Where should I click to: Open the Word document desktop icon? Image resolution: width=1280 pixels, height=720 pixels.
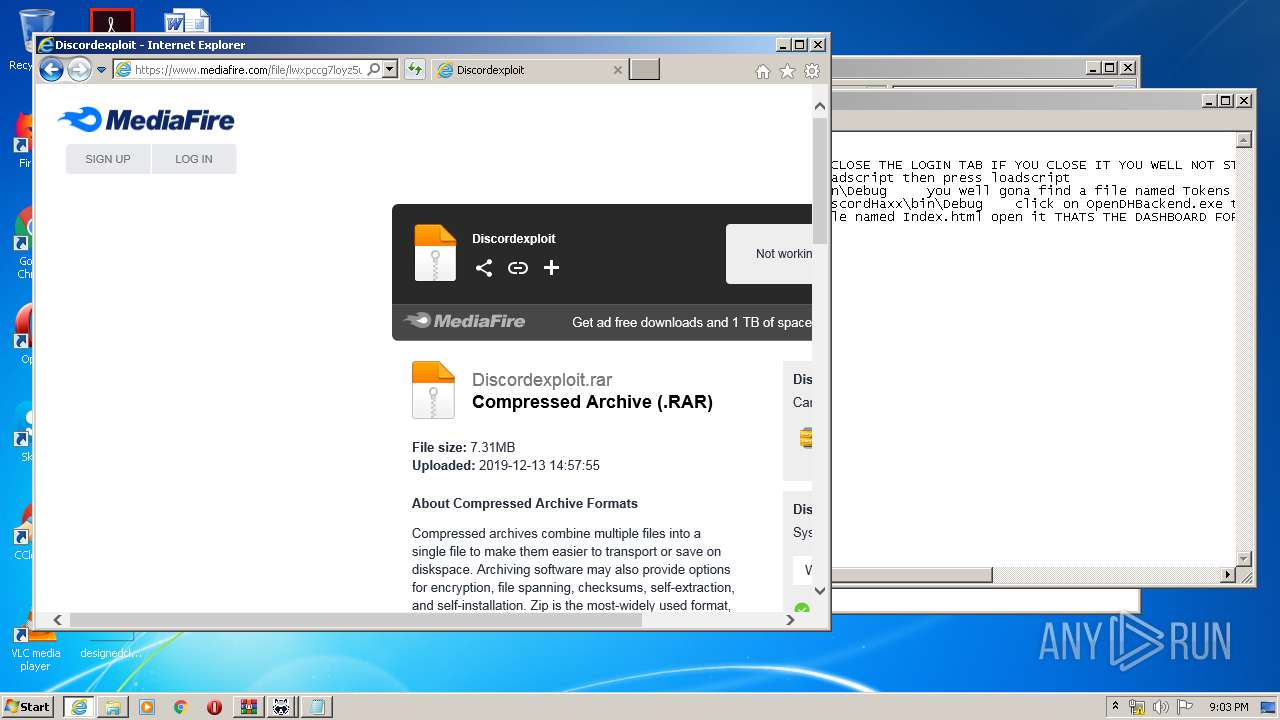click(187, 22)
